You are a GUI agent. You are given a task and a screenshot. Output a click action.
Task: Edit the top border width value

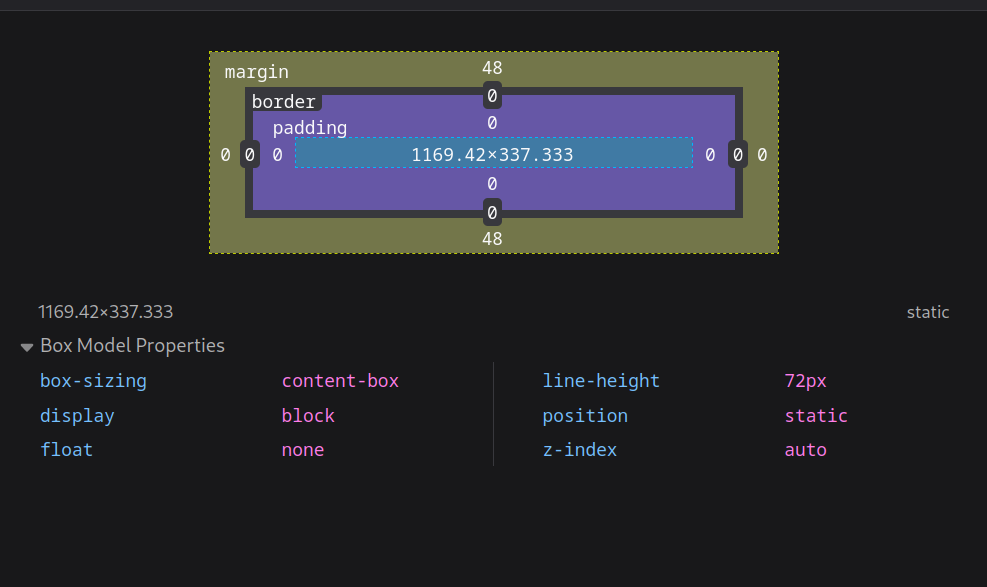492,96
